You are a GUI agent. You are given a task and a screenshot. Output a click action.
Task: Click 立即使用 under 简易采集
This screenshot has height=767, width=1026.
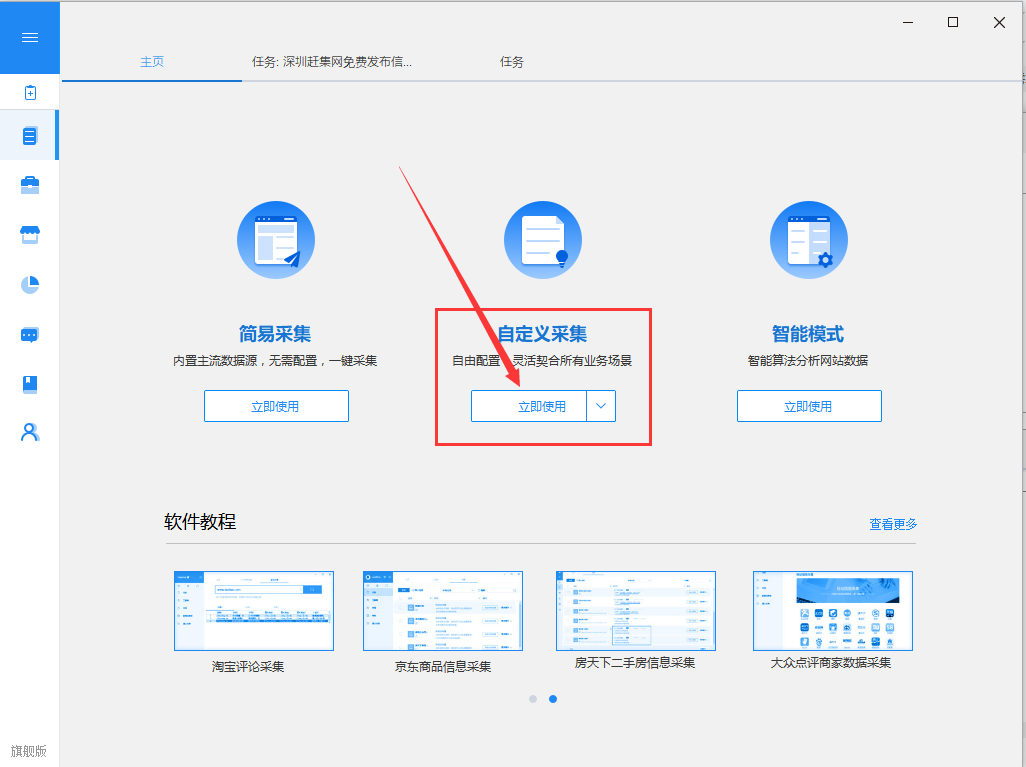276,406
